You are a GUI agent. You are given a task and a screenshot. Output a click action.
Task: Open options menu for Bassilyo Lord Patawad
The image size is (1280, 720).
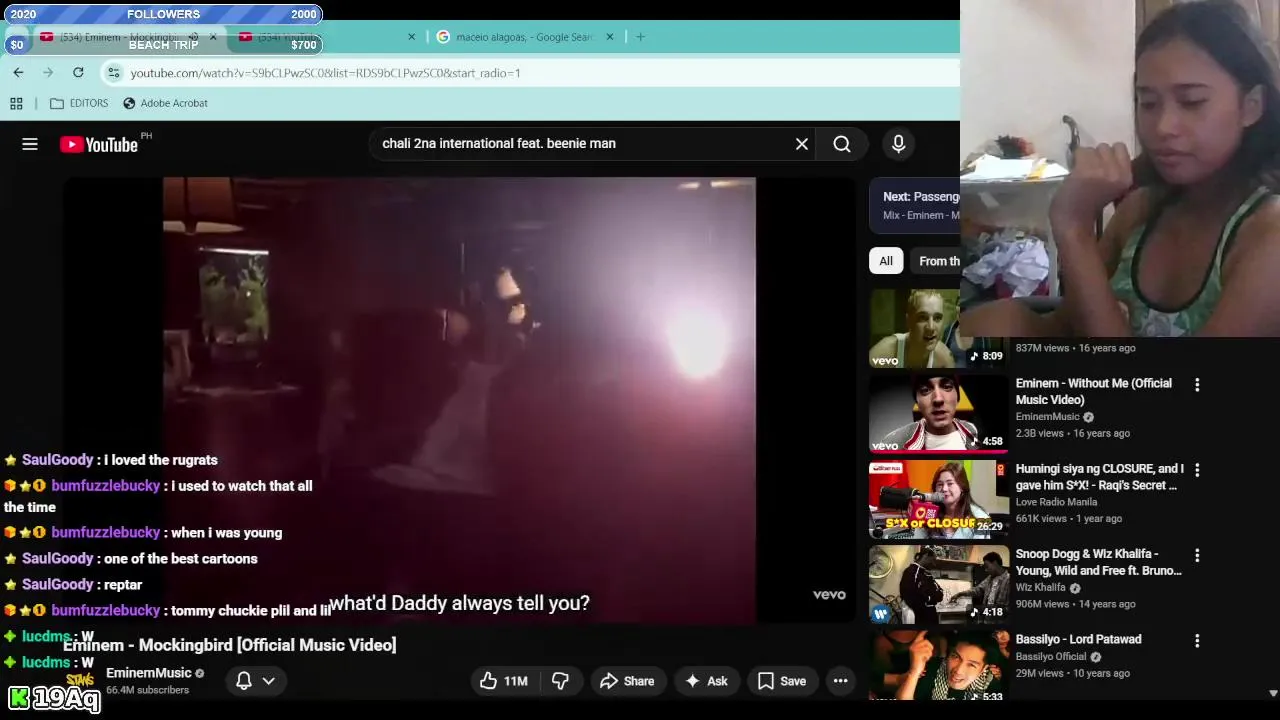click(x=1197, y=641)
